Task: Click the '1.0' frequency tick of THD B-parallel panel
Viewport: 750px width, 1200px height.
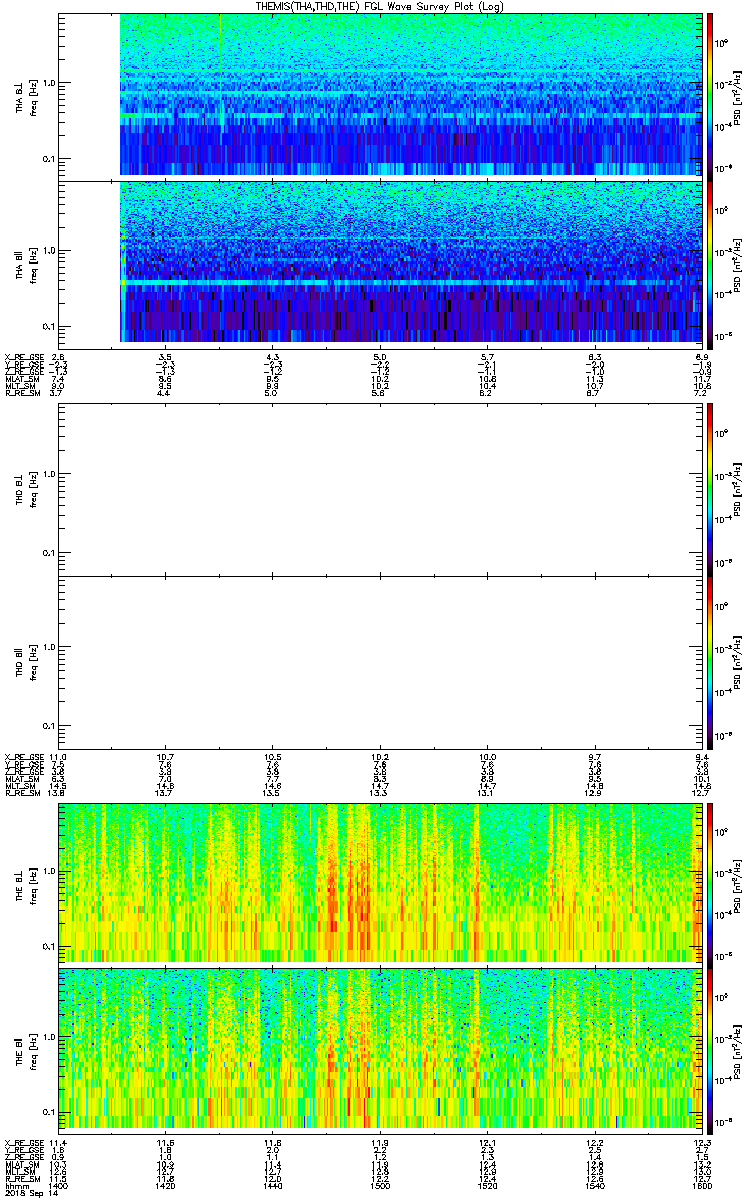Action: (x=51, y=646)
